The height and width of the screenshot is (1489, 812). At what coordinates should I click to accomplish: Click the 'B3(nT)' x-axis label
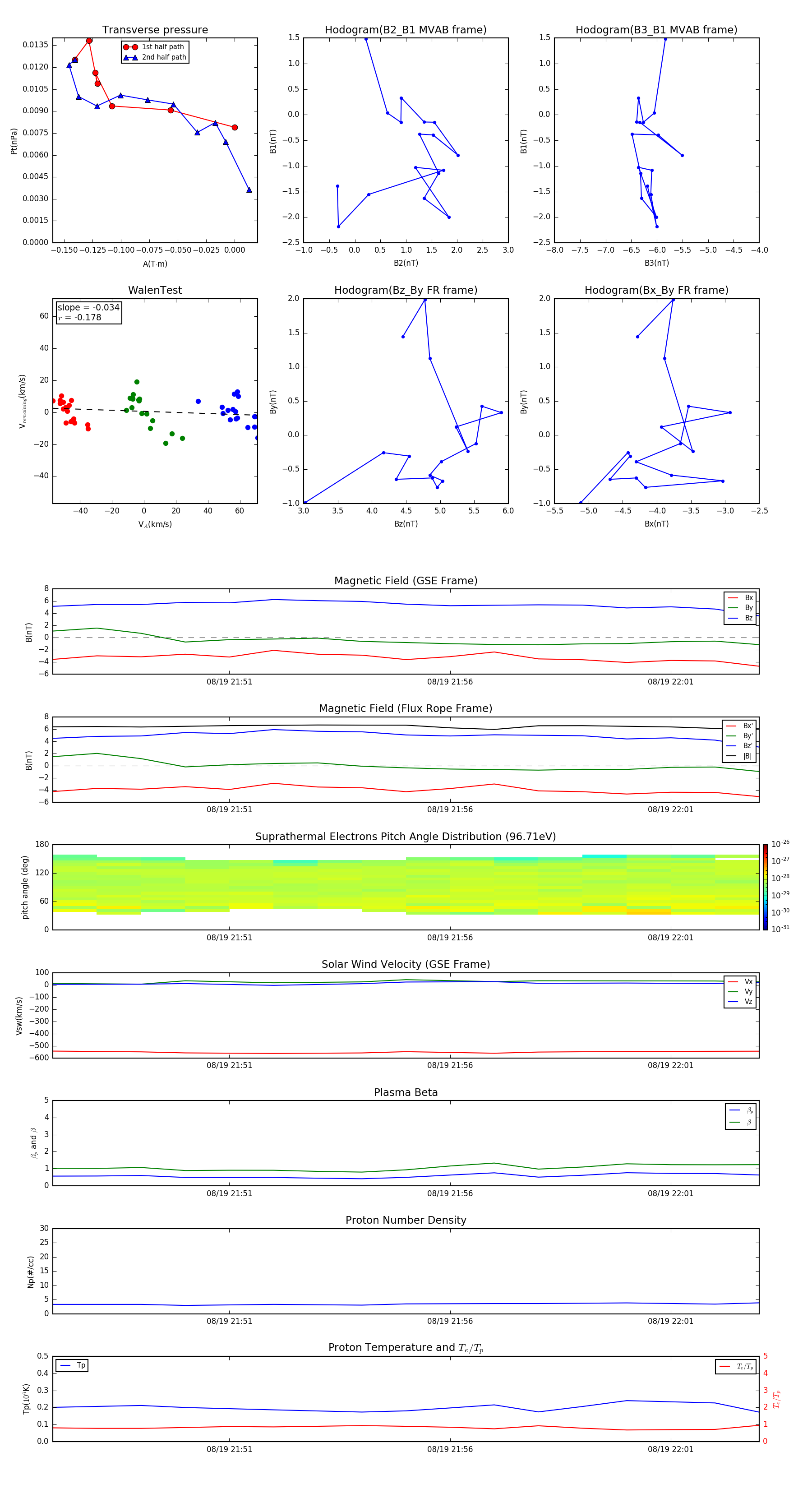[656, 263]
